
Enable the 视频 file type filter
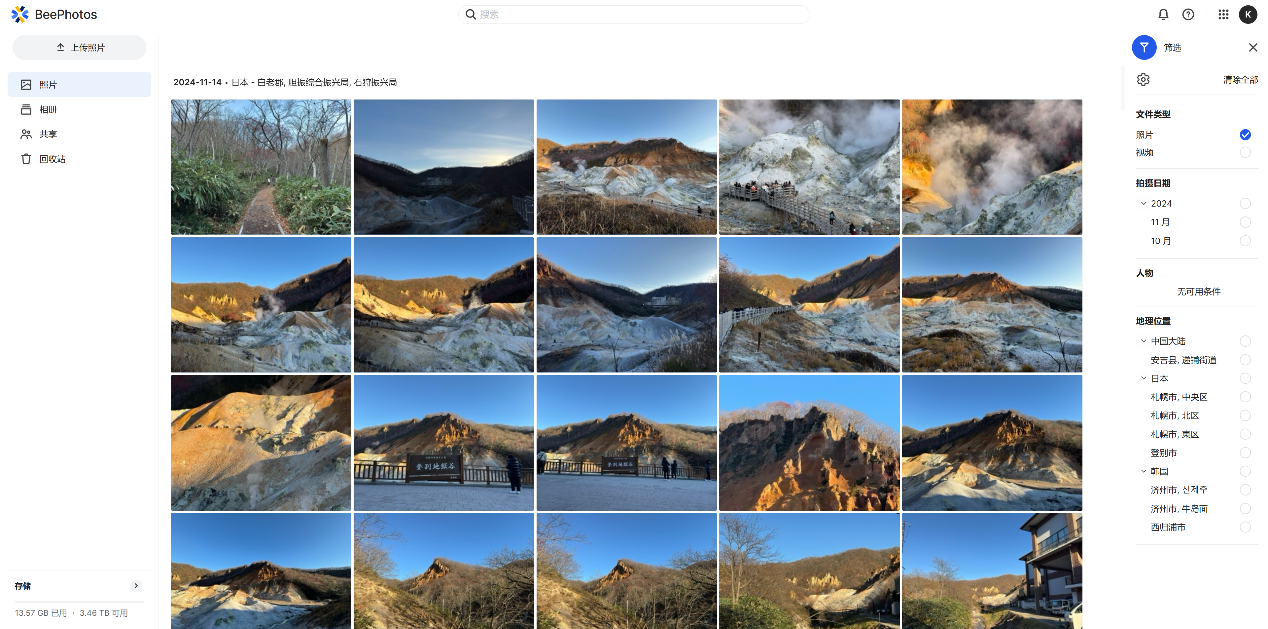(1245, 152)
